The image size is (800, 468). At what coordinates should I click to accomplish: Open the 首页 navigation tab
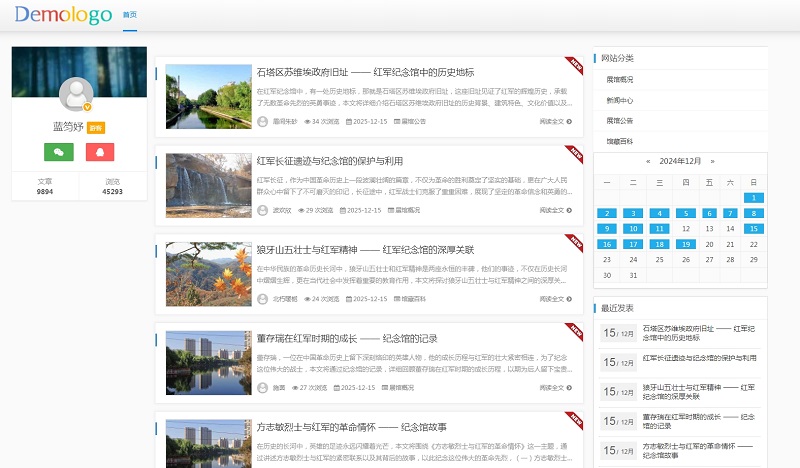pyautogui.click(x=130, y=15)
